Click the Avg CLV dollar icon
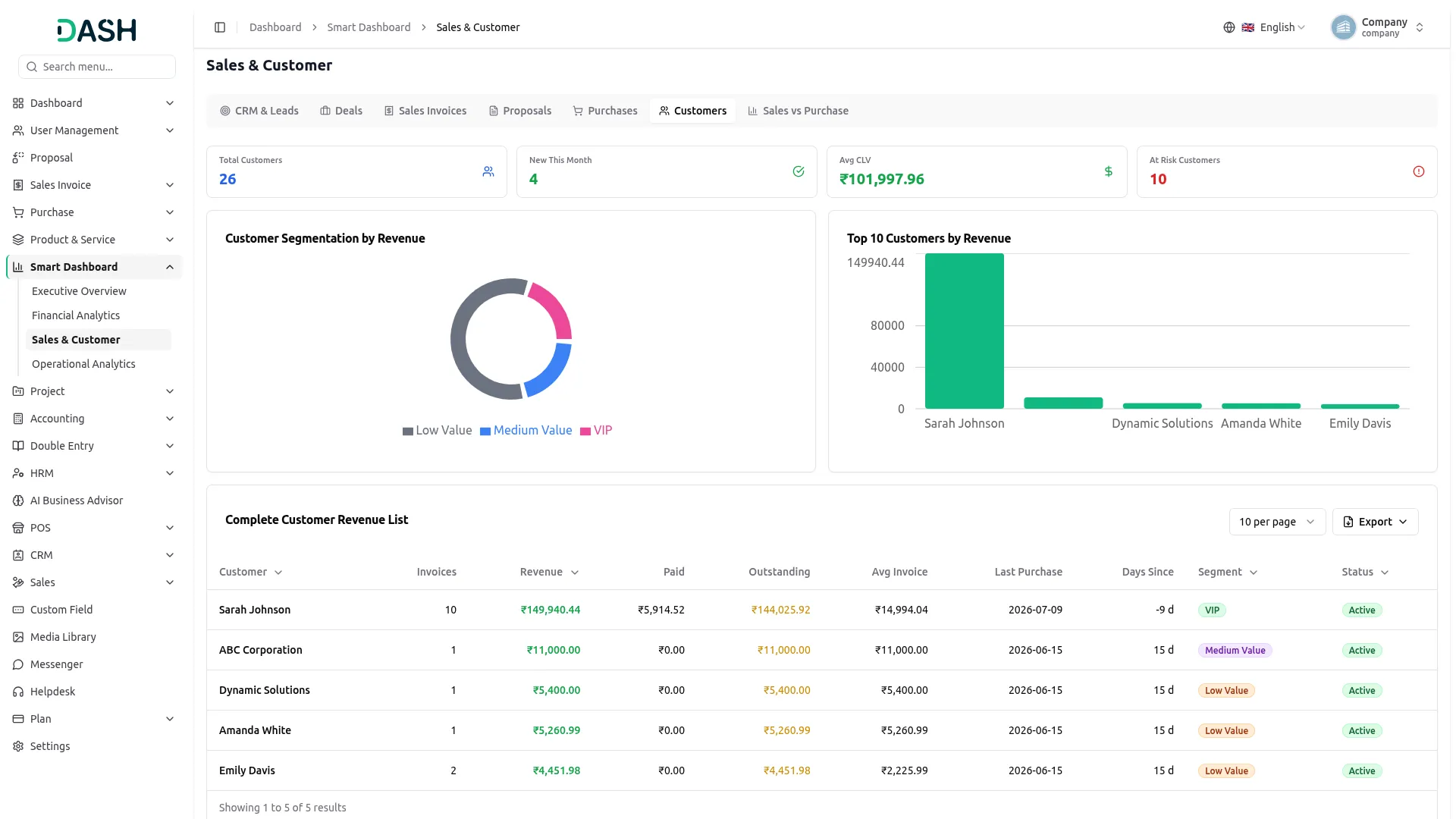This screenshot has width=1456, height=819. [1109, 172]
